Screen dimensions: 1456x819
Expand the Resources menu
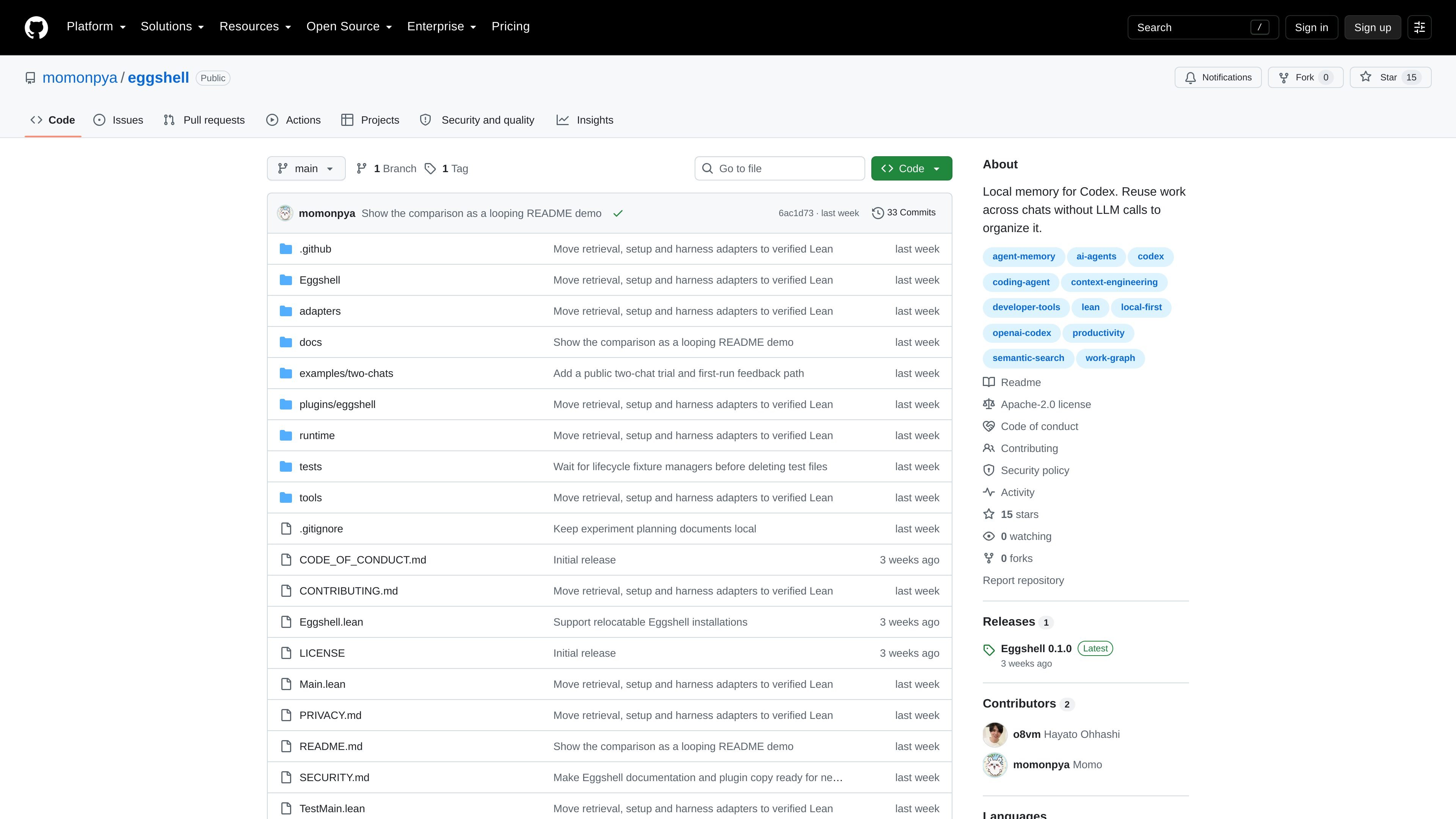click(256, 27)
